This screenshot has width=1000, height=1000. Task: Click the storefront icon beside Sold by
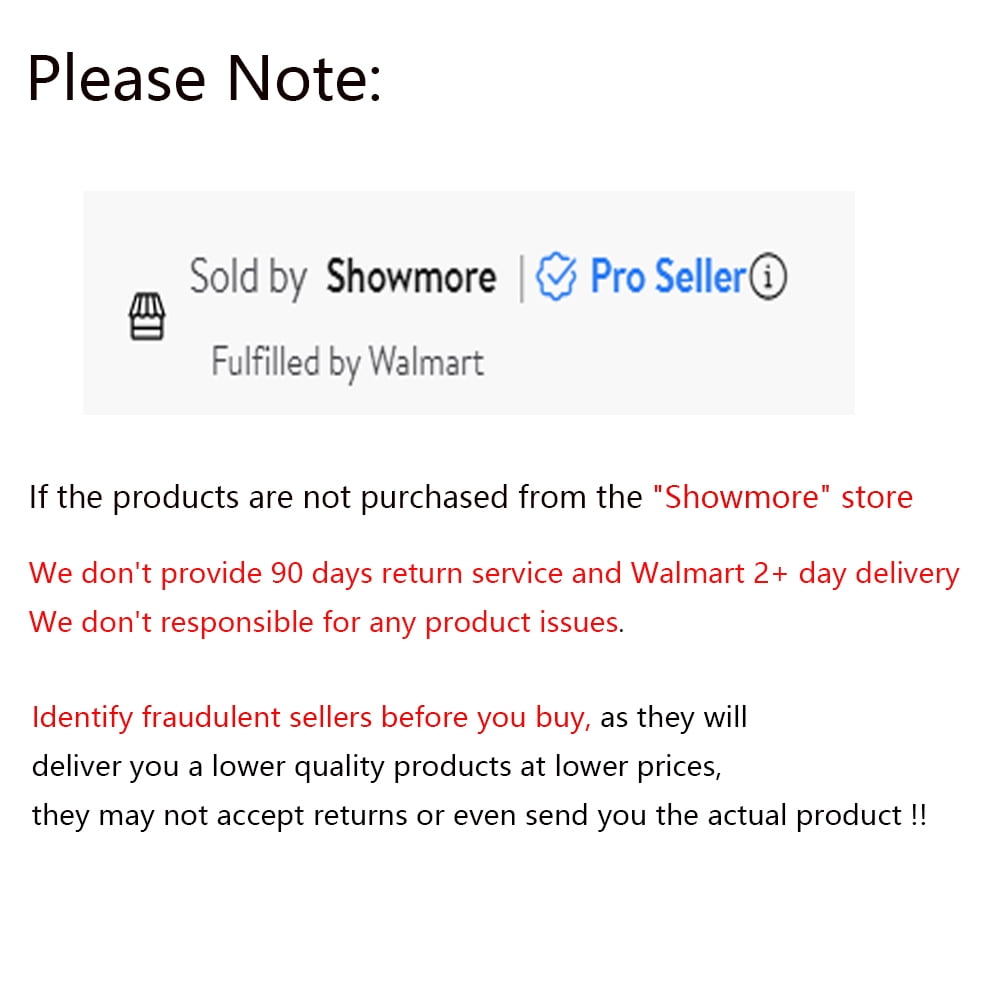click(x=148, y=320)
